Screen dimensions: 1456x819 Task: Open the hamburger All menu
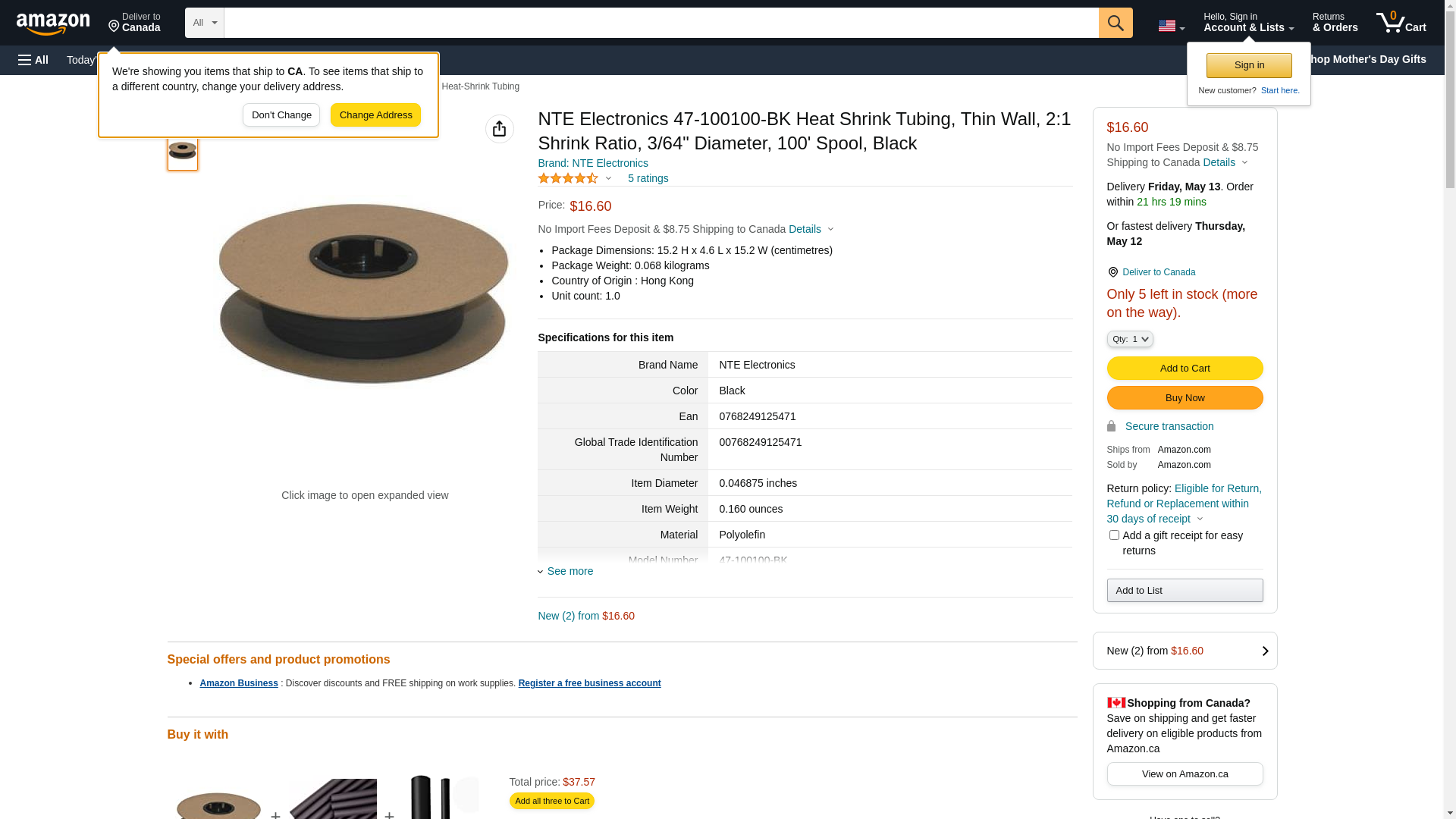tap(33, 60)
